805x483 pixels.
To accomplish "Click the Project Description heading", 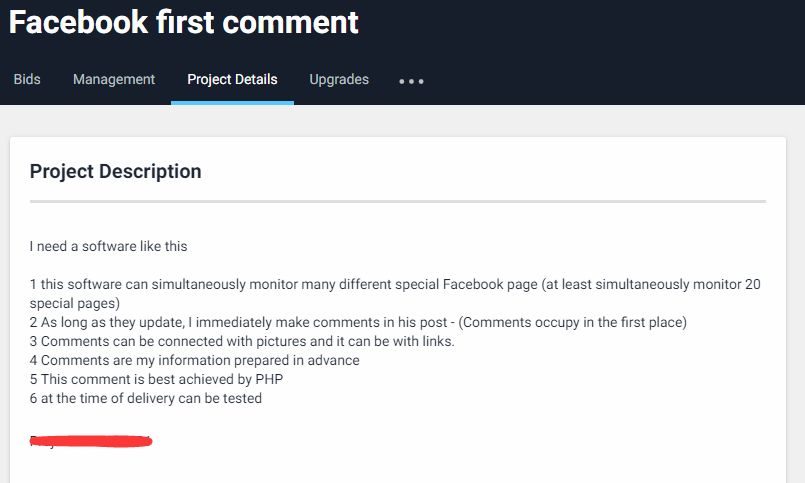I will click(x=116, y=171).
